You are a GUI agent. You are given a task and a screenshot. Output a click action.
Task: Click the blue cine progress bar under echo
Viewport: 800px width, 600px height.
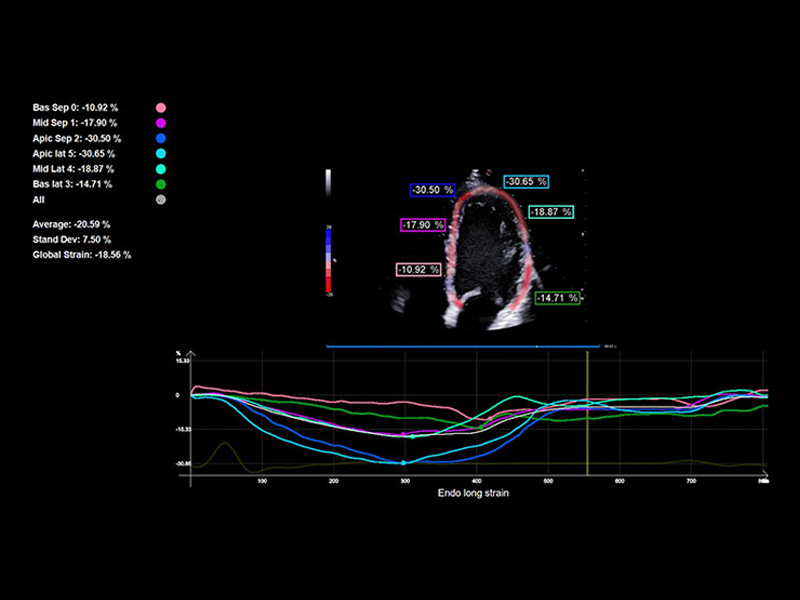[463, 346]
